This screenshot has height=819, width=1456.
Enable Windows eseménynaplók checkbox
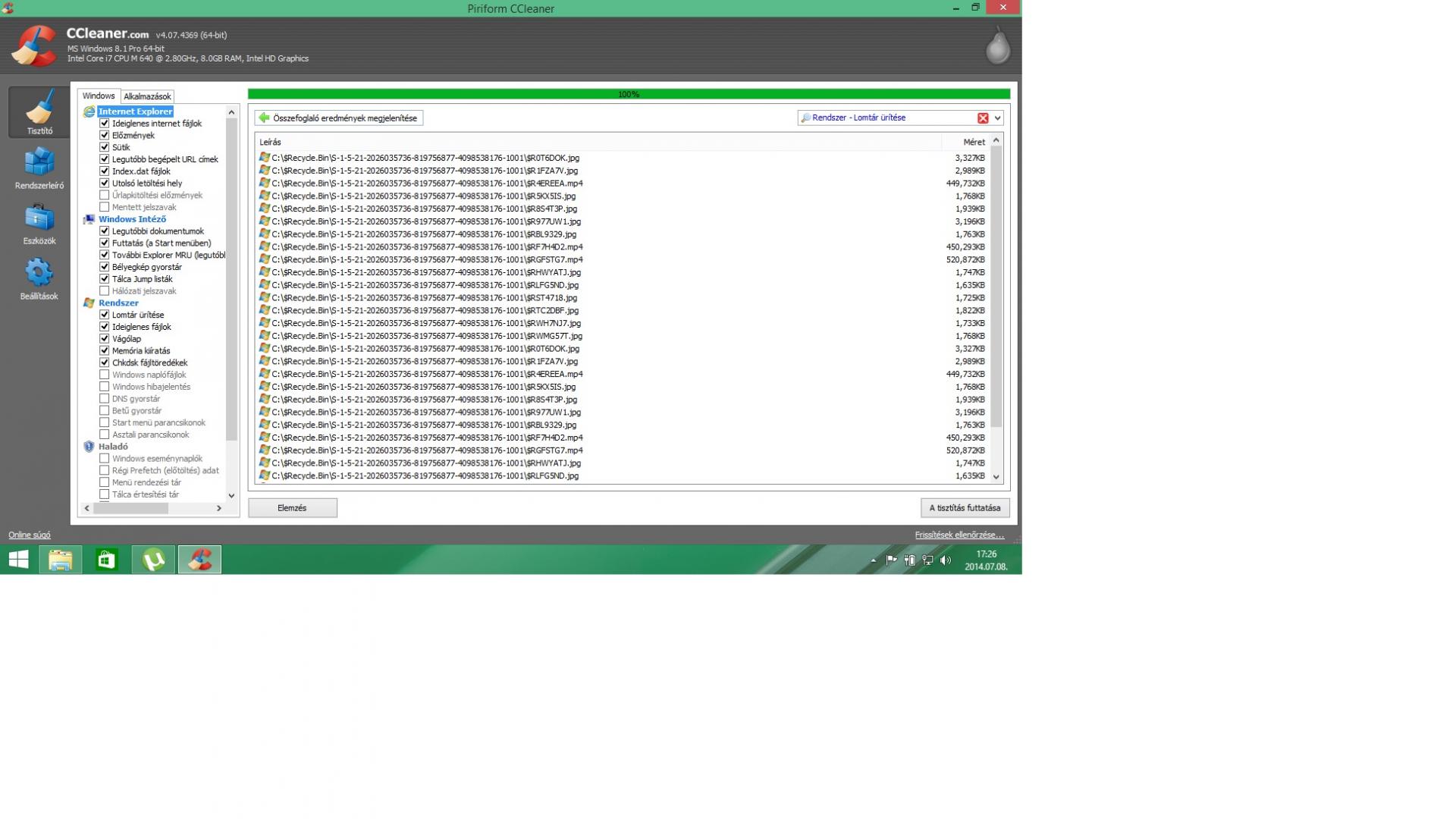coord(105,458)
